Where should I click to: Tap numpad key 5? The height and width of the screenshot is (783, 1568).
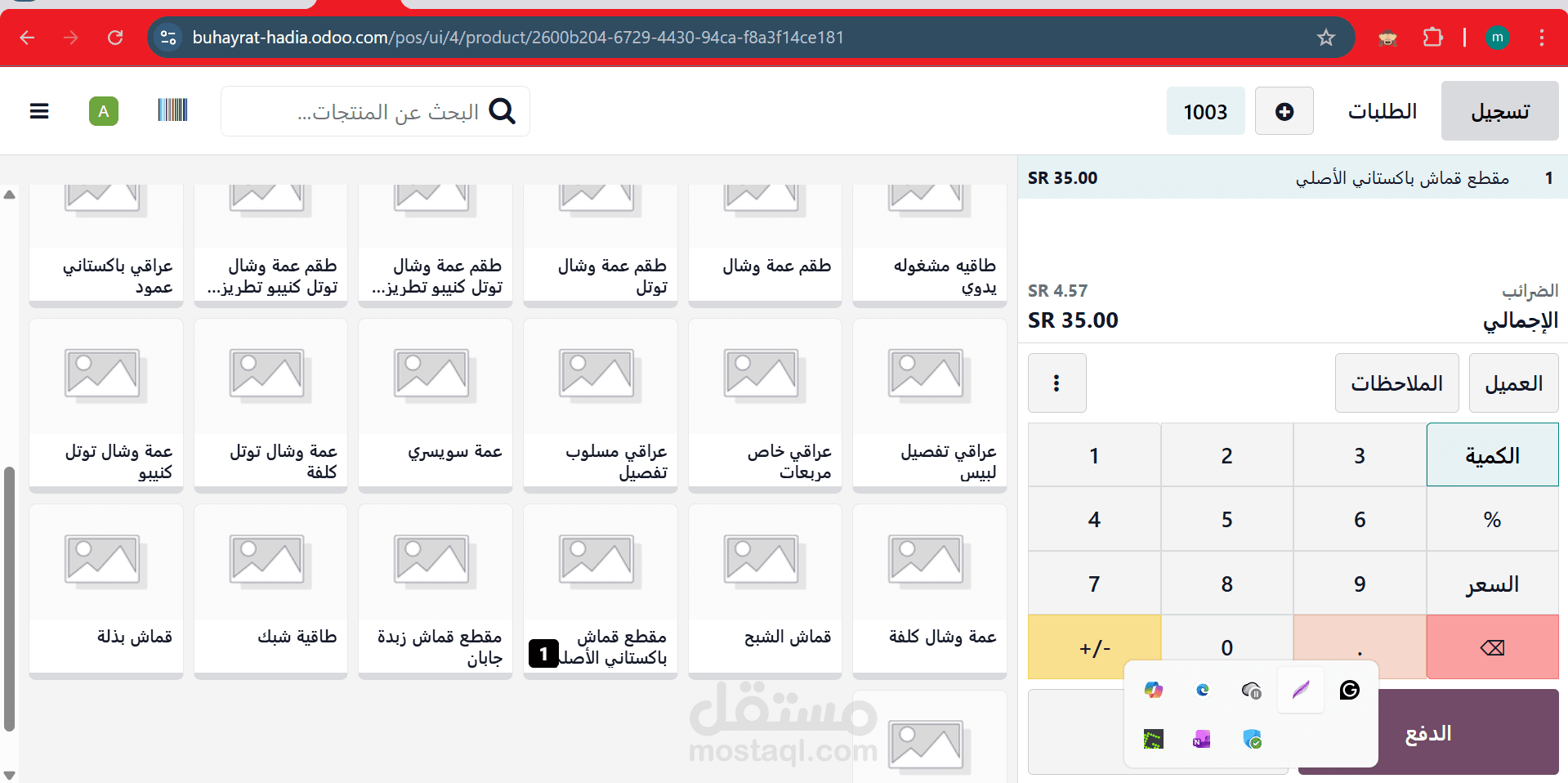point(1226,519)
